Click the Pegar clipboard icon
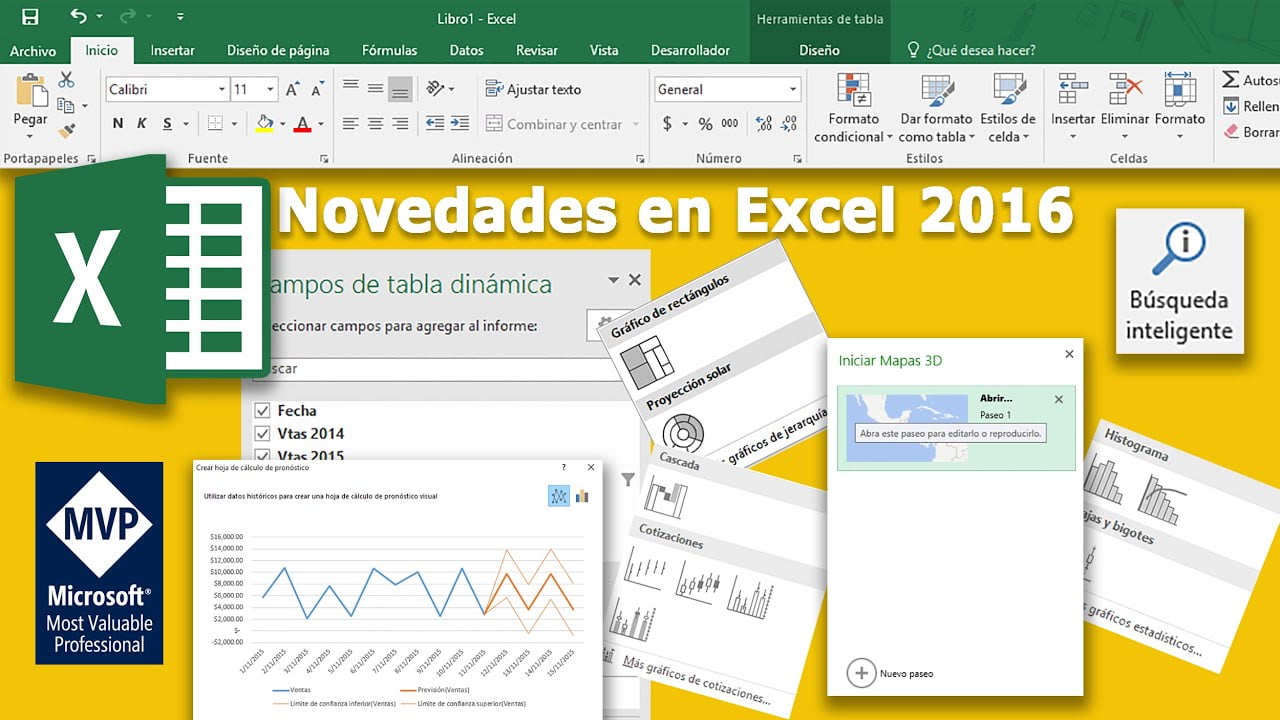The image size is (1280, 720). tap(31, 90)
